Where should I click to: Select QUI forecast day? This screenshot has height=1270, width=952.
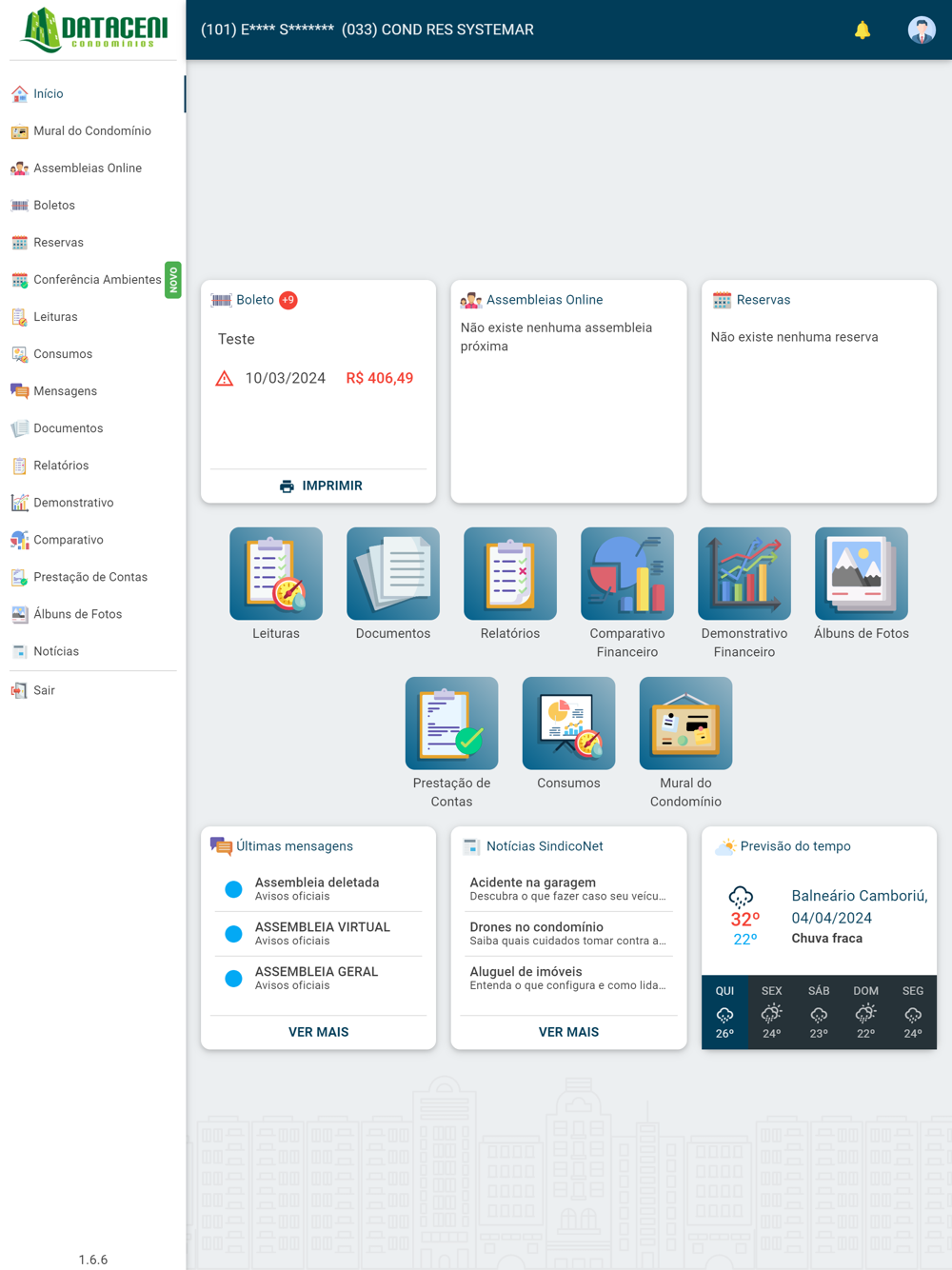tap(724, 1013)
